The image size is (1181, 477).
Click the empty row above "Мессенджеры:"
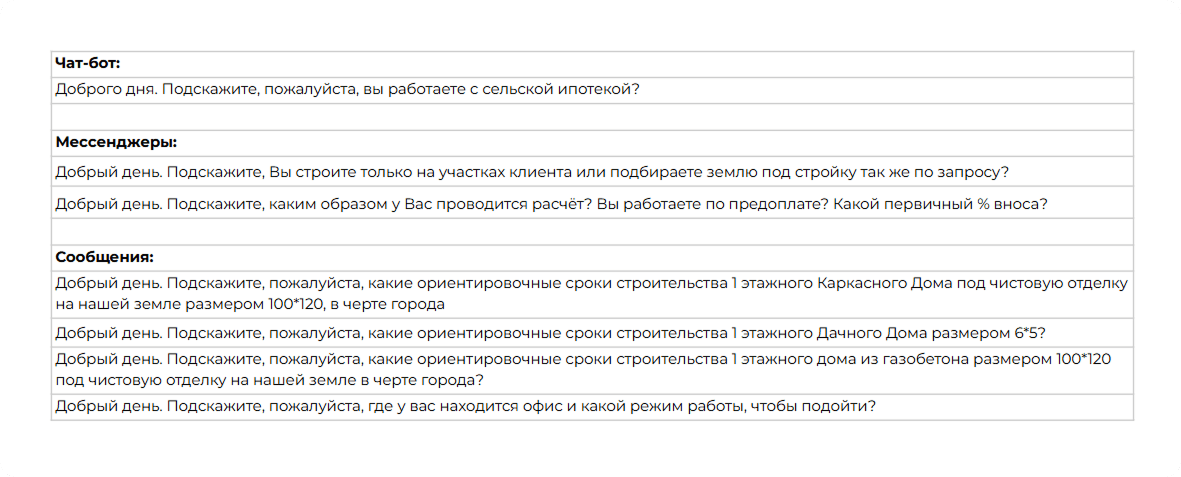[x=590, y=117]
